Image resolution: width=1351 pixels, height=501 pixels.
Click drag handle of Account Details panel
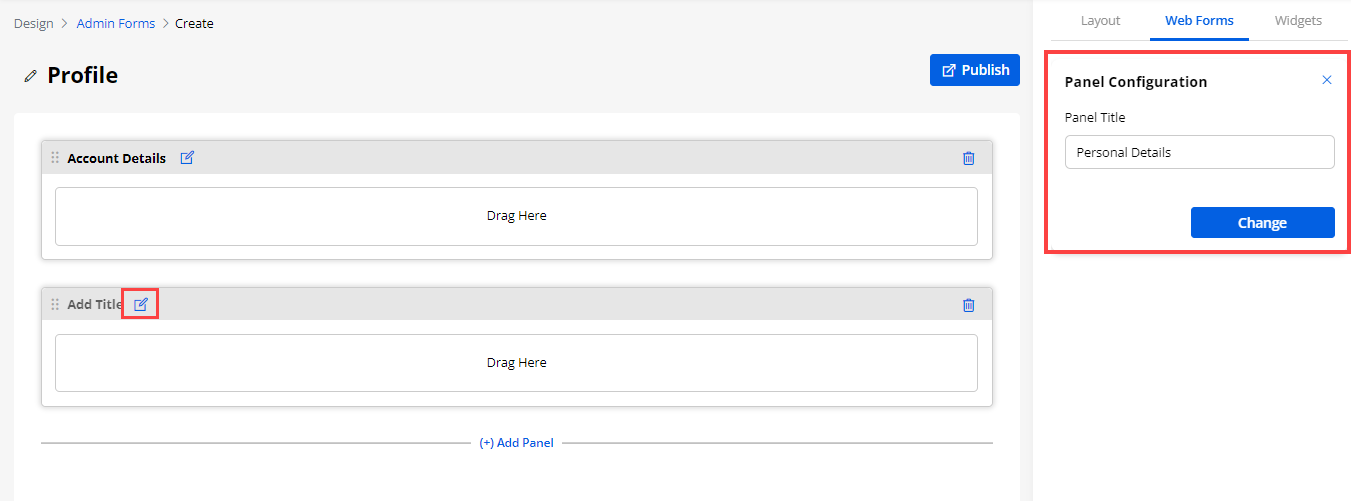pyautogui.click(x=55, y=158)
